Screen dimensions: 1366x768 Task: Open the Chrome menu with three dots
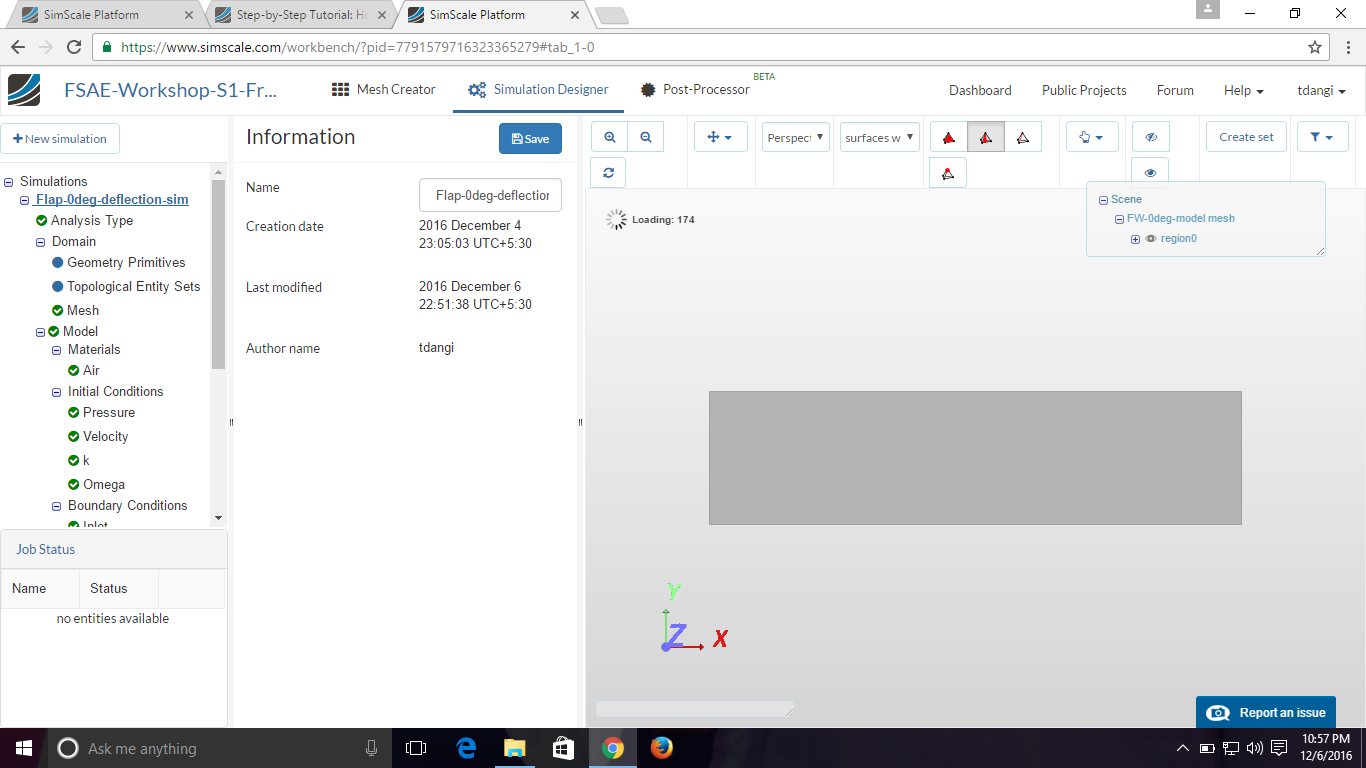coord(1348,47)
